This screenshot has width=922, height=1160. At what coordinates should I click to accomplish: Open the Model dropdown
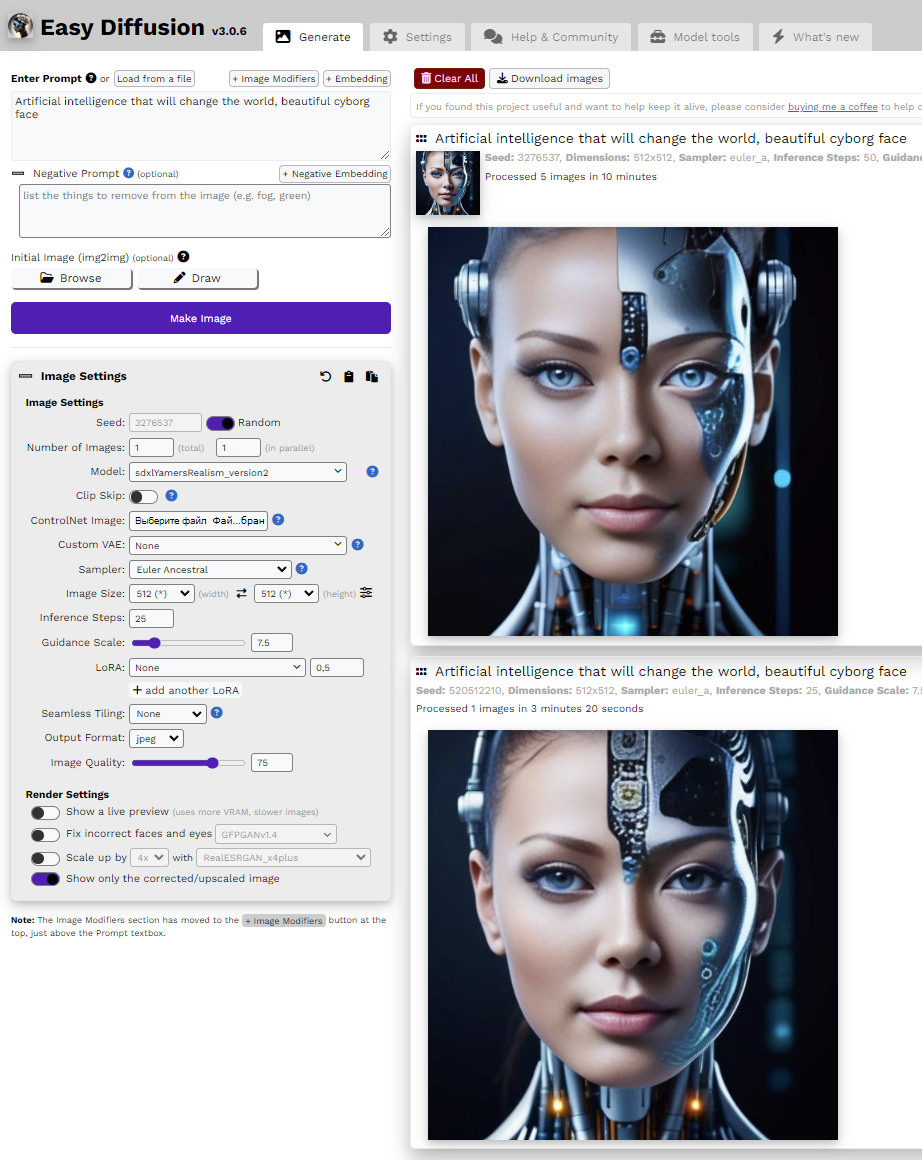click(x=237, y=472)
